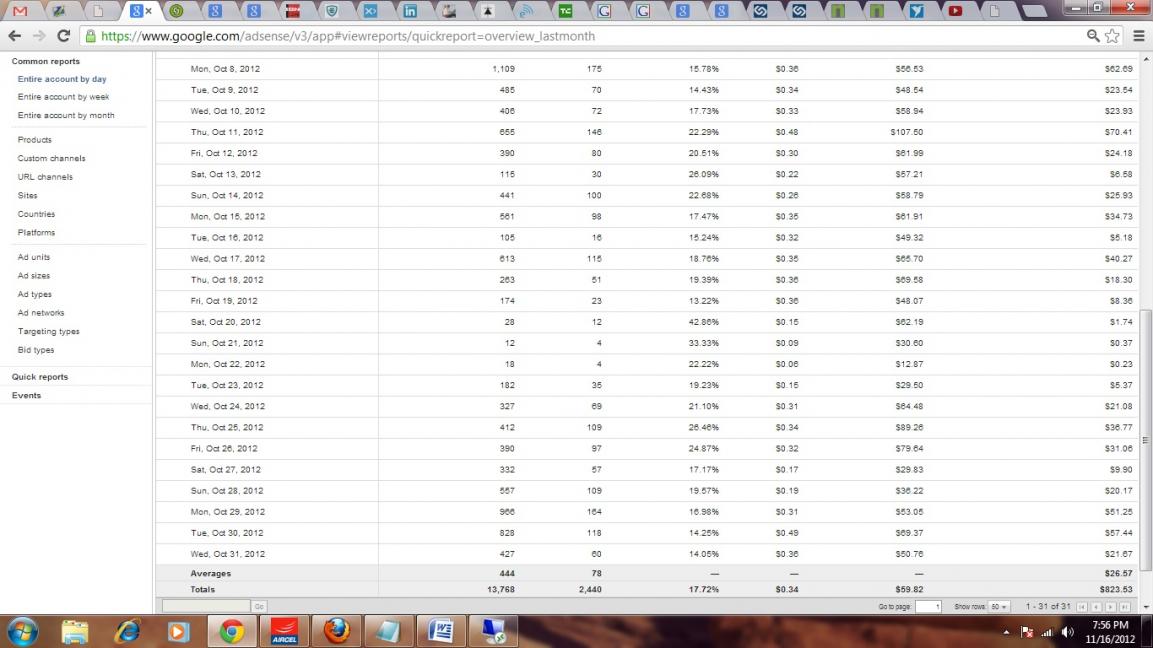
Task: Select Platforms in the sidebar
Action: click(36, 232)
